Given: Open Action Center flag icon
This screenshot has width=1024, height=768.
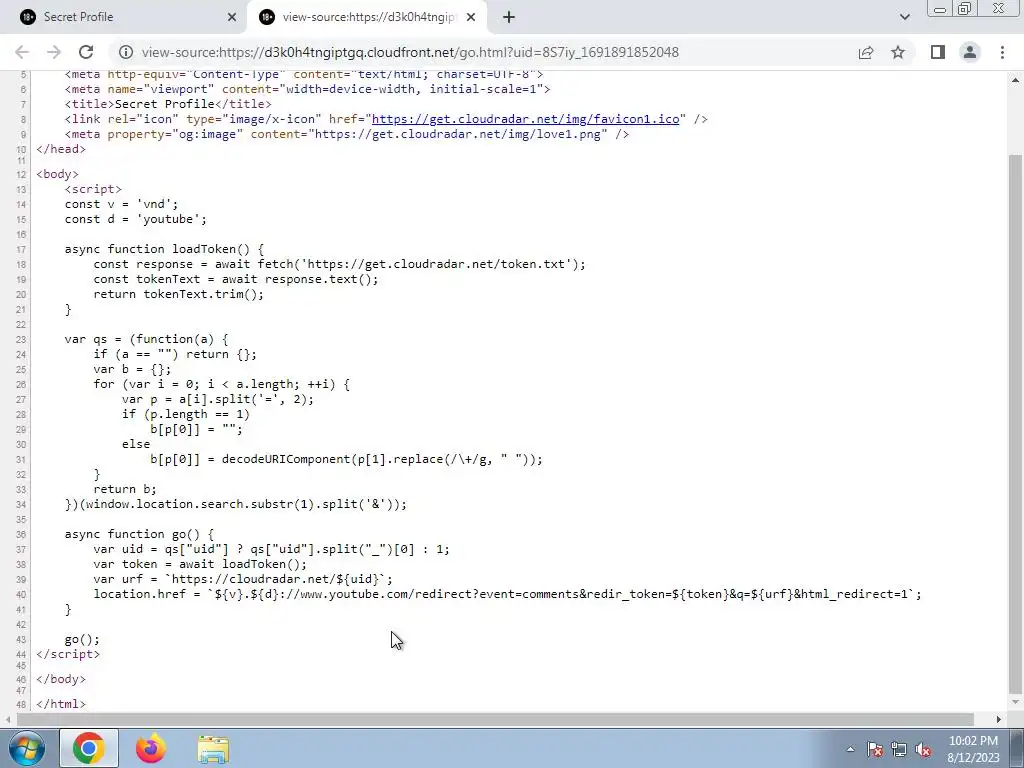Looking at the screenshot, I should 875,750.
